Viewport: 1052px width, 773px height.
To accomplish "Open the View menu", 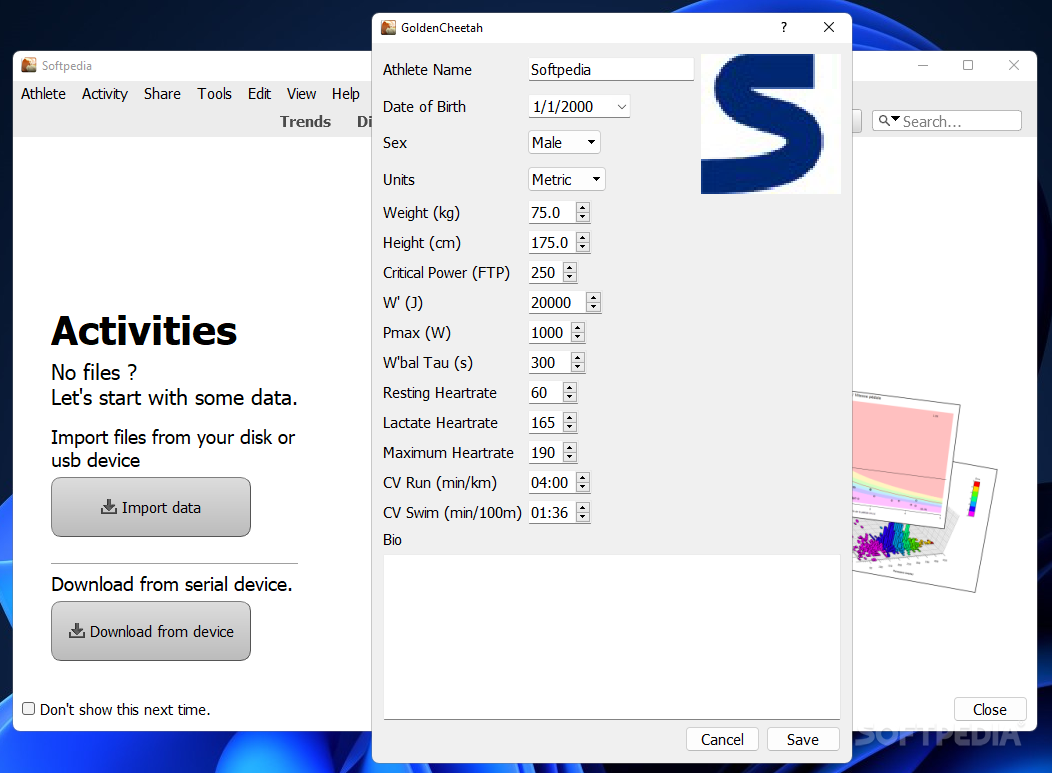I will pos(301,94).
